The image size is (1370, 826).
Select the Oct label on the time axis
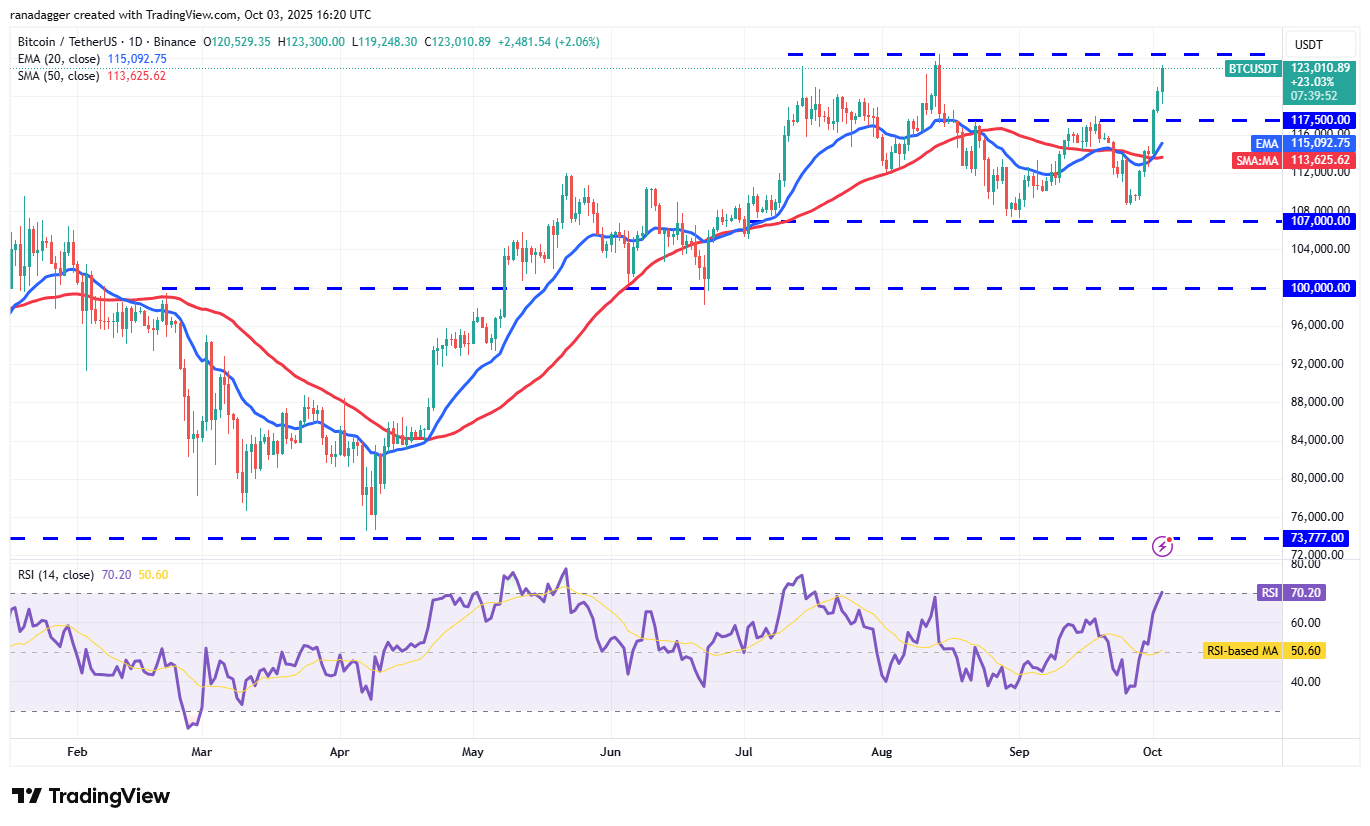tap(1152, 751)
